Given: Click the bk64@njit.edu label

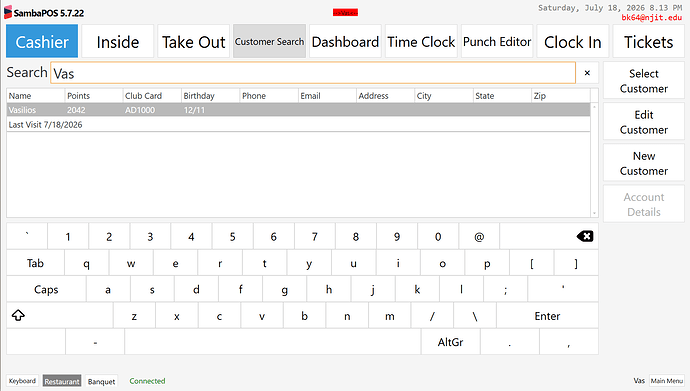Looking at the screenshot, I should (652, 18).
